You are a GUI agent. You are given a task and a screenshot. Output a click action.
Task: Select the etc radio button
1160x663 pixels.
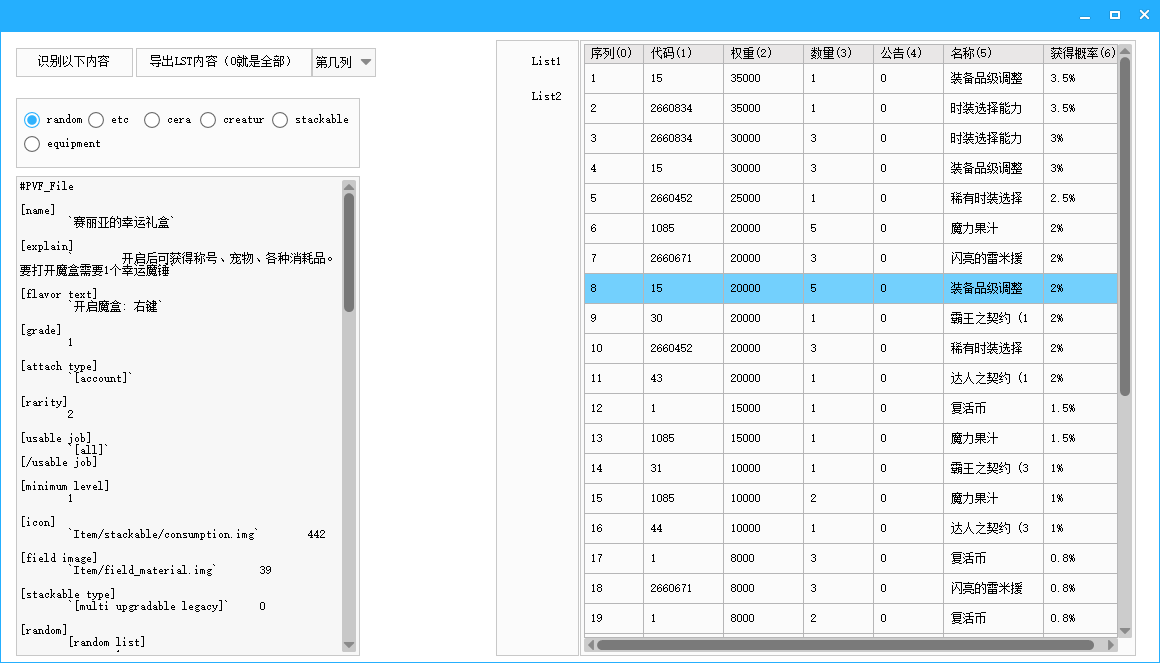click(x=96, y=120)
